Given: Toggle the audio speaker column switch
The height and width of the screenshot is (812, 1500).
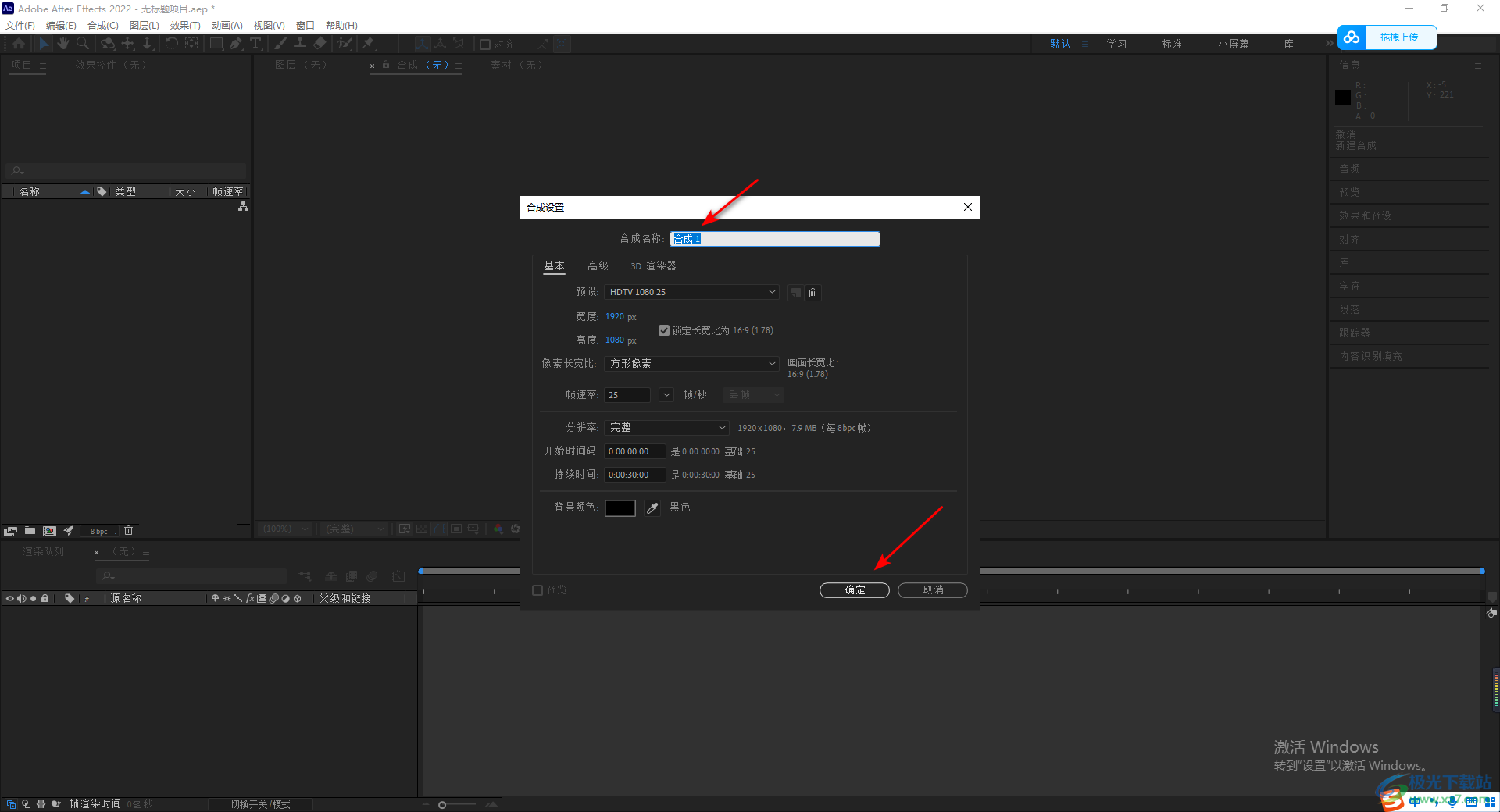Looking at the screenshot, I should 22,598.
